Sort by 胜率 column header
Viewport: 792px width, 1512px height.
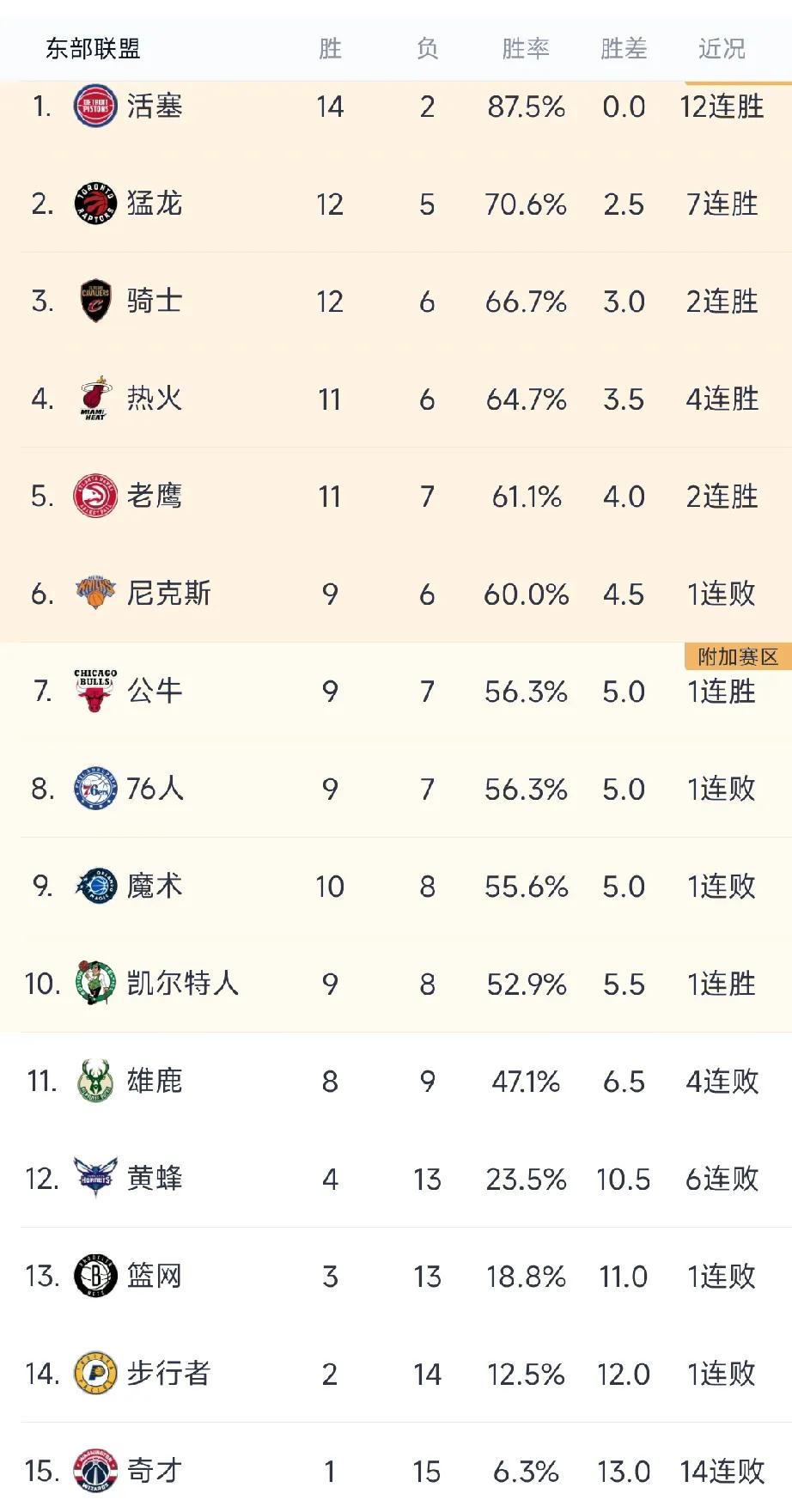coord(526,49)
